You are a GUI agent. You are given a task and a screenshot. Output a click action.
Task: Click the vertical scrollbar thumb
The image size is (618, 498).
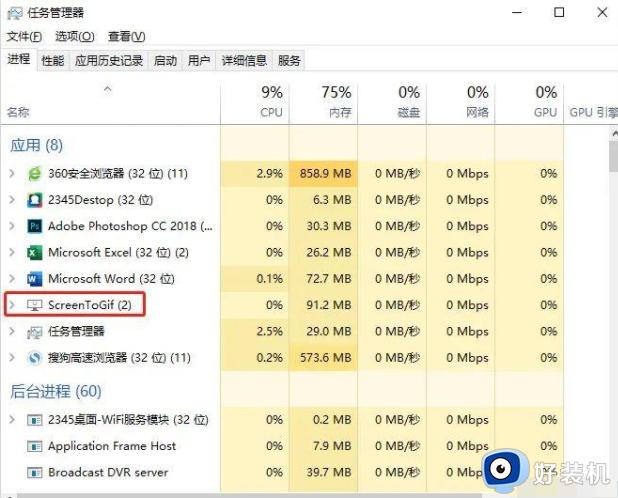coord(614,156)
